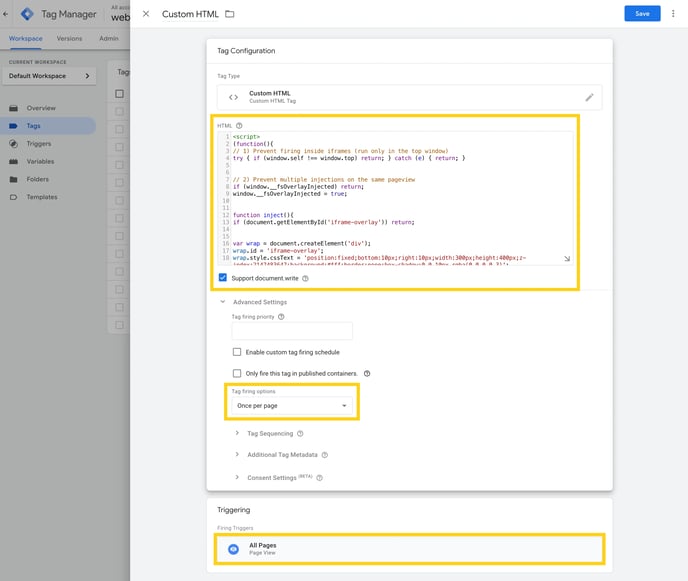The image size is (688, 581).
Task: Edit the Custom HTML tag name
Action: click(x=190, y=14)
